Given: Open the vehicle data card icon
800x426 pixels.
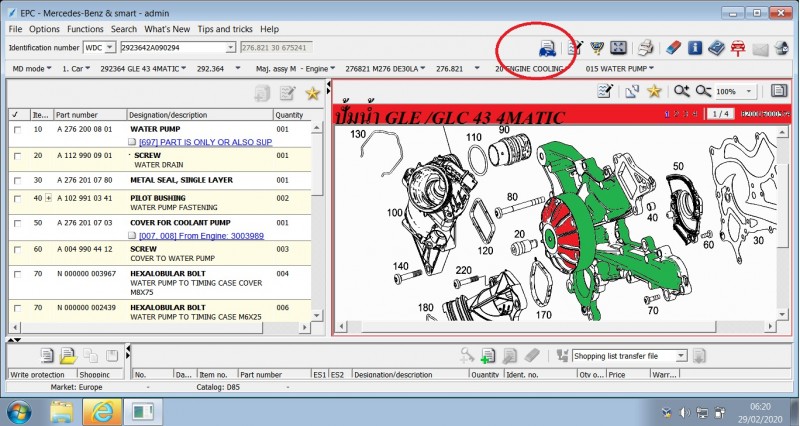Looking at the screenshot, I should (x=547, y=48).
